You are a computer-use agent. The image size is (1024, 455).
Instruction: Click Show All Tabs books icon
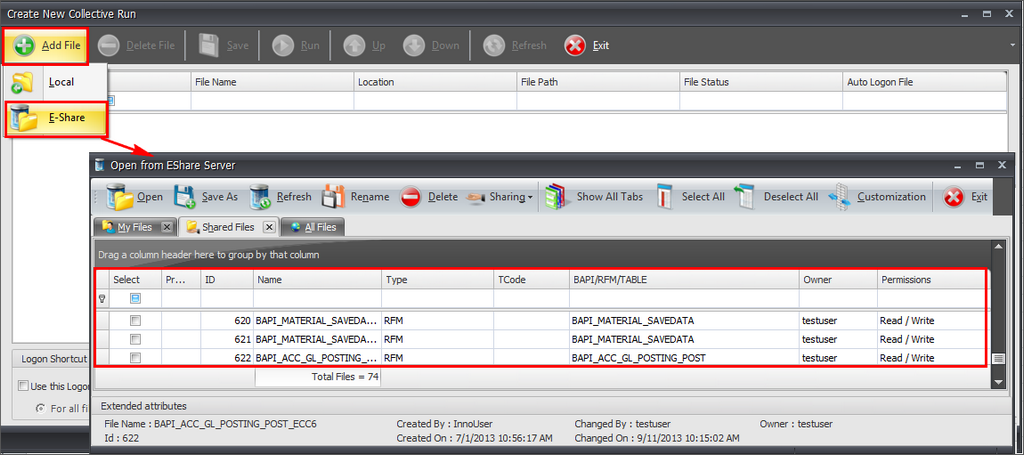pyautogui.click(x=557, y=197)
